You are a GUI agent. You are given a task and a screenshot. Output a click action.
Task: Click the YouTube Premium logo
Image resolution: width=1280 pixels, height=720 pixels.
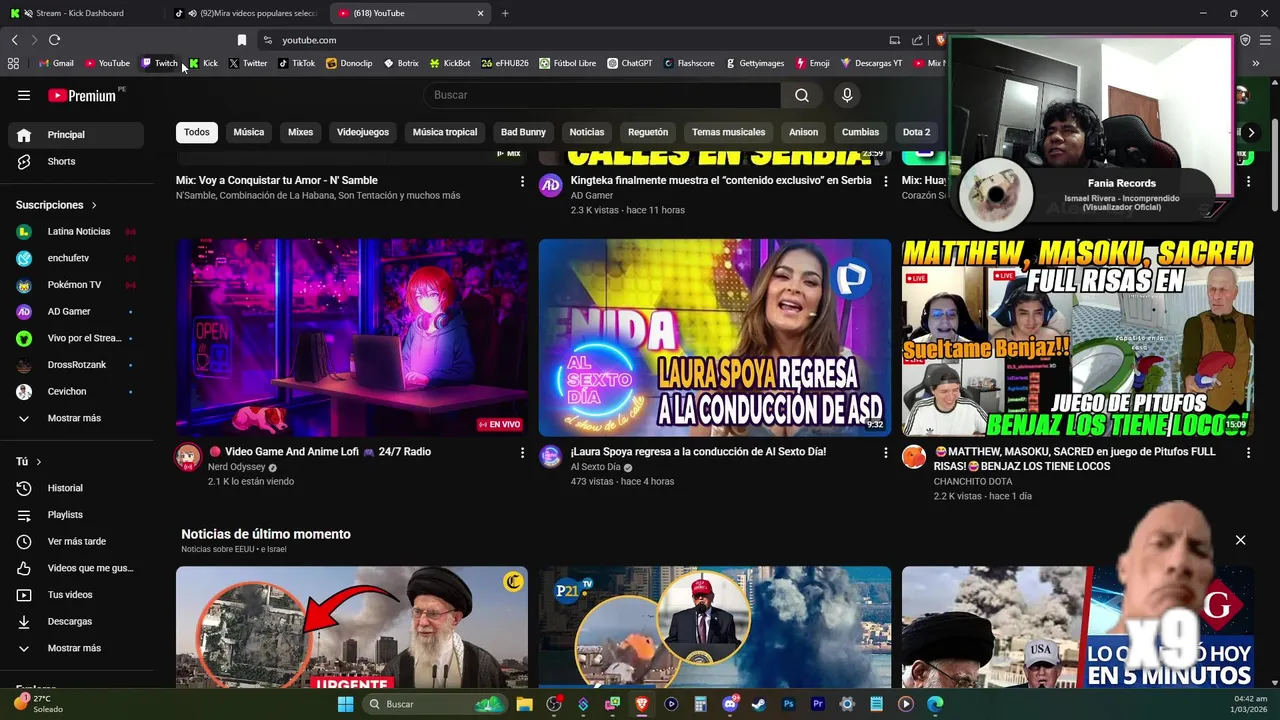coord(81,95)
